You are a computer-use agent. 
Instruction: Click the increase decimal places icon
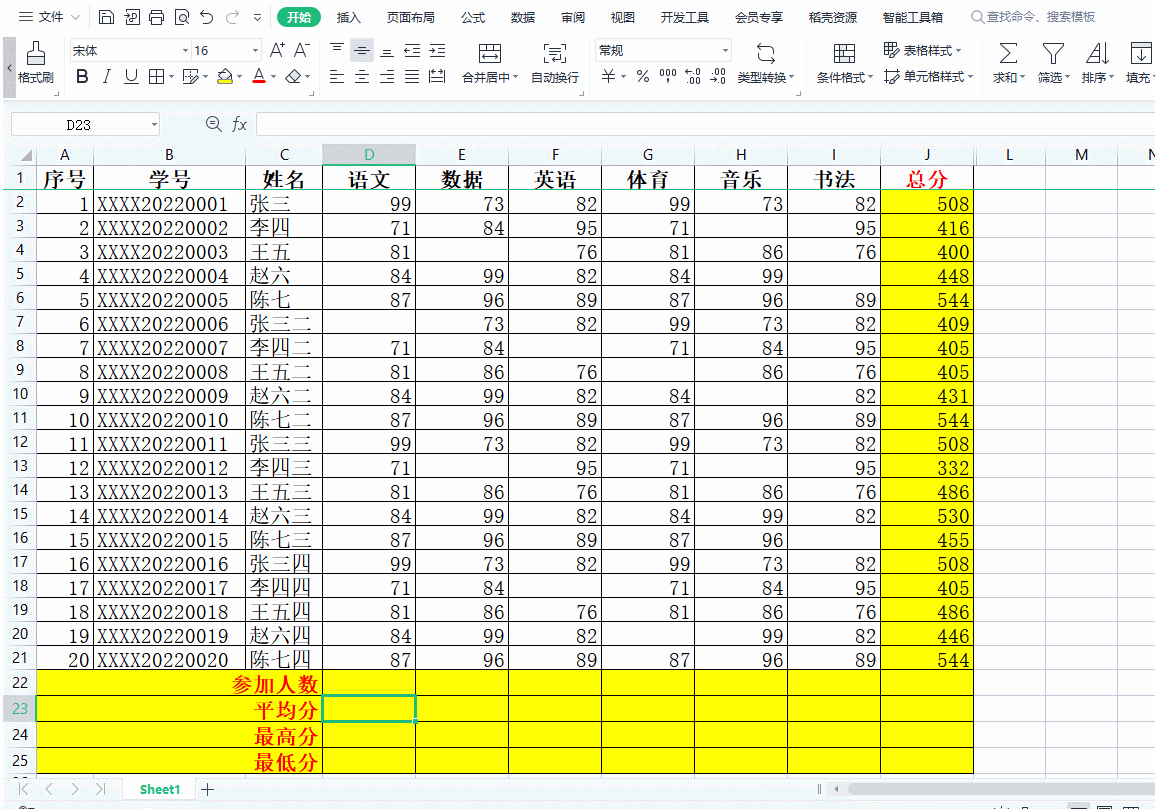692,76
